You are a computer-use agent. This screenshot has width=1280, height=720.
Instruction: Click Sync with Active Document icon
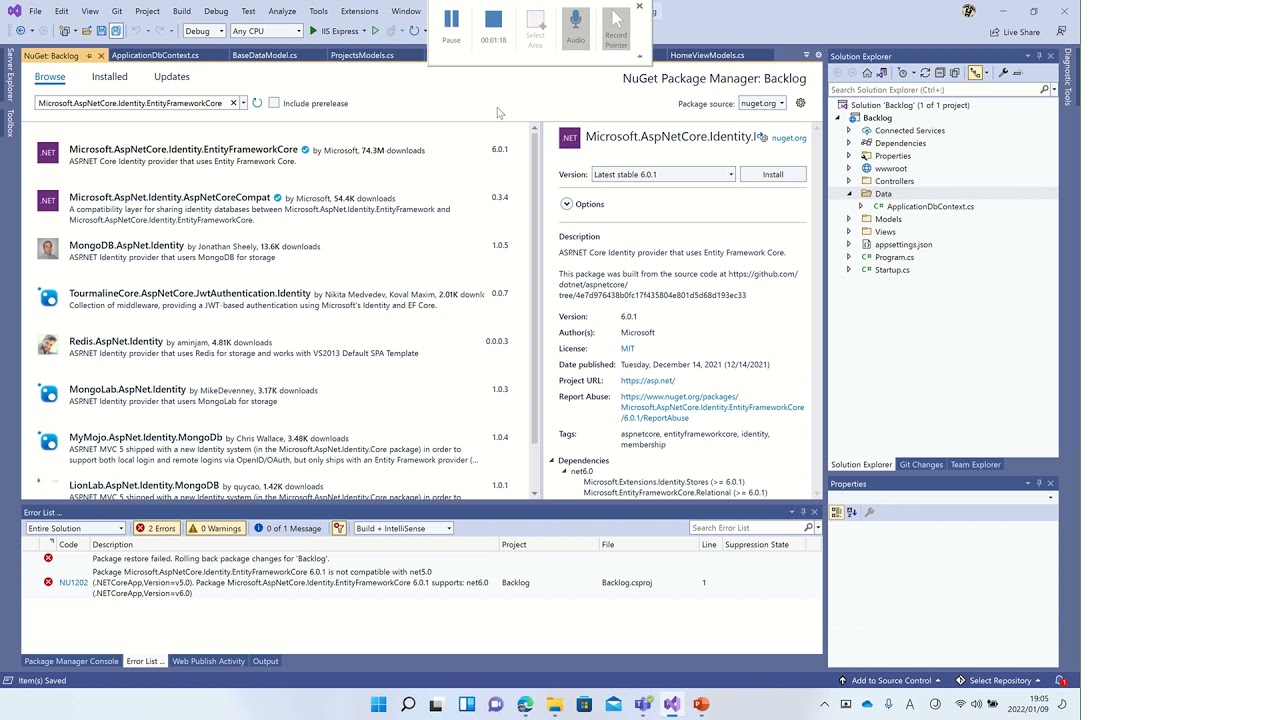(925, 73)
